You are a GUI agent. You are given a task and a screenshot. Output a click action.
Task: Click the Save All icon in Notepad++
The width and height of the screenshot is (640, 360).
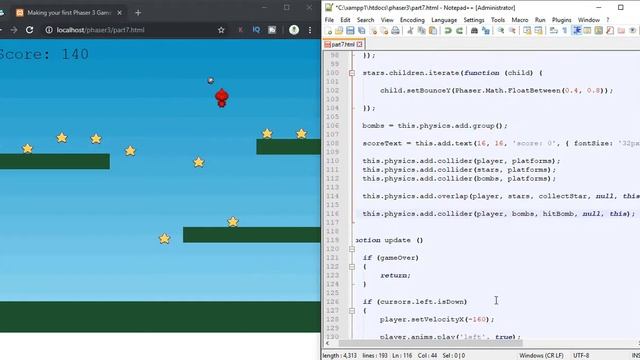362,31
